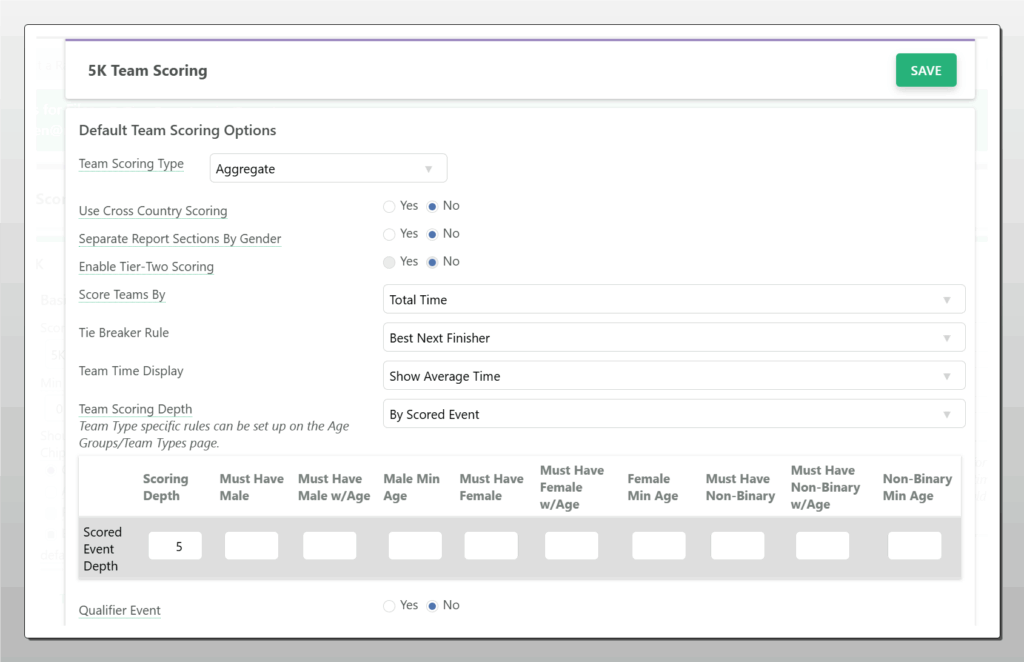
Task: Click the Non-Binary Min Age input field
Action: coord(914,546)
